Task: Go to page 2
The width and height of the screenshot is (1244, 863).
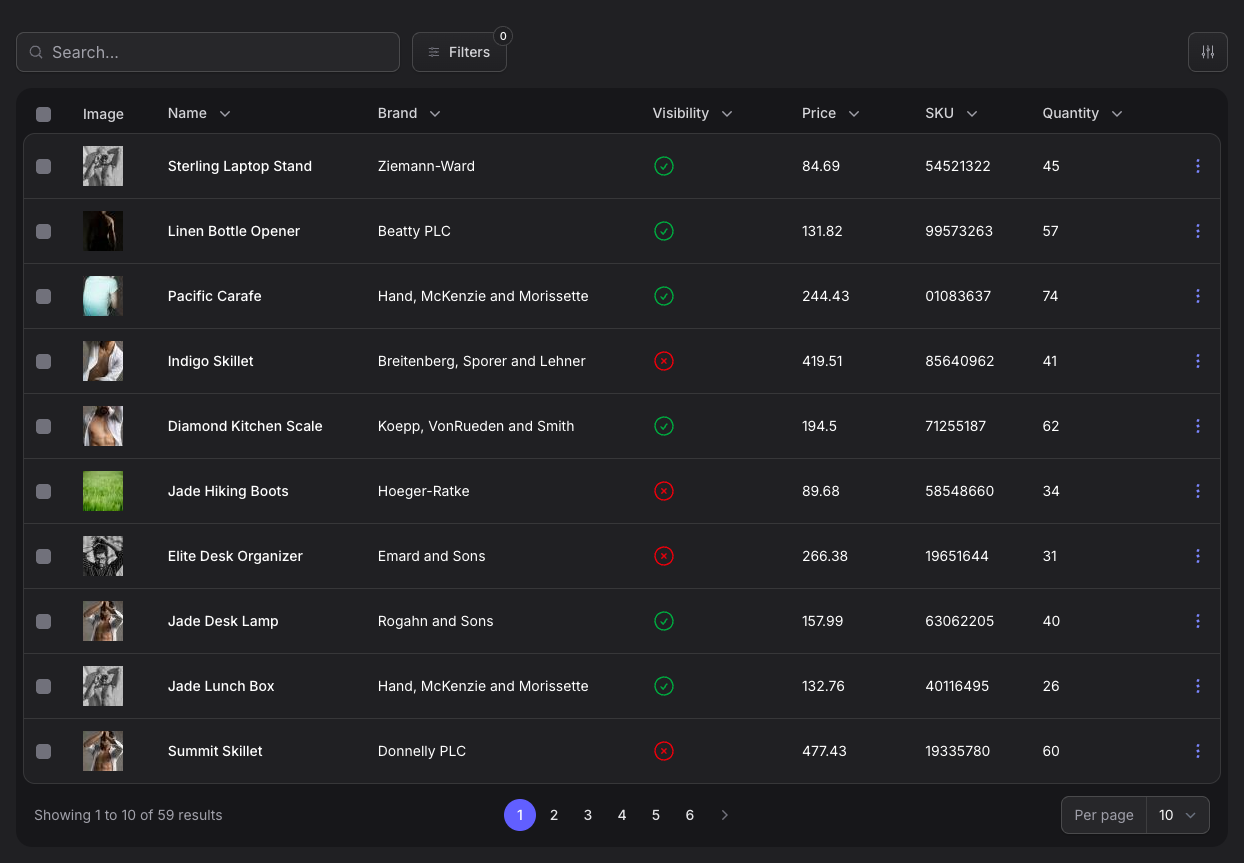Action: (554, 815)
